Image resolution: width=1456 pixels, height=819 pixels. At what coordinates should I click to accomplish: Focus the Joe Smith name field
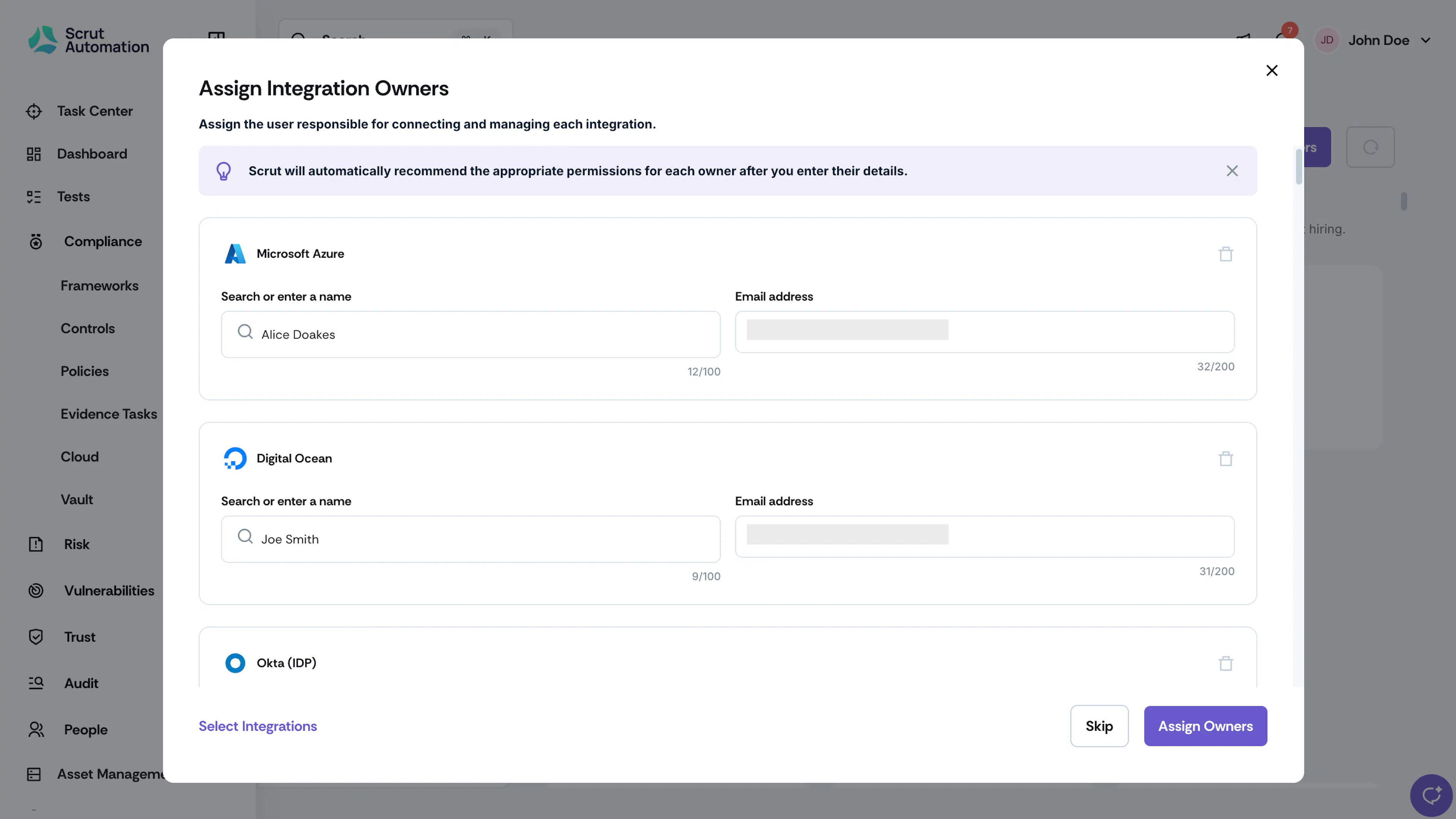[470, 539]
